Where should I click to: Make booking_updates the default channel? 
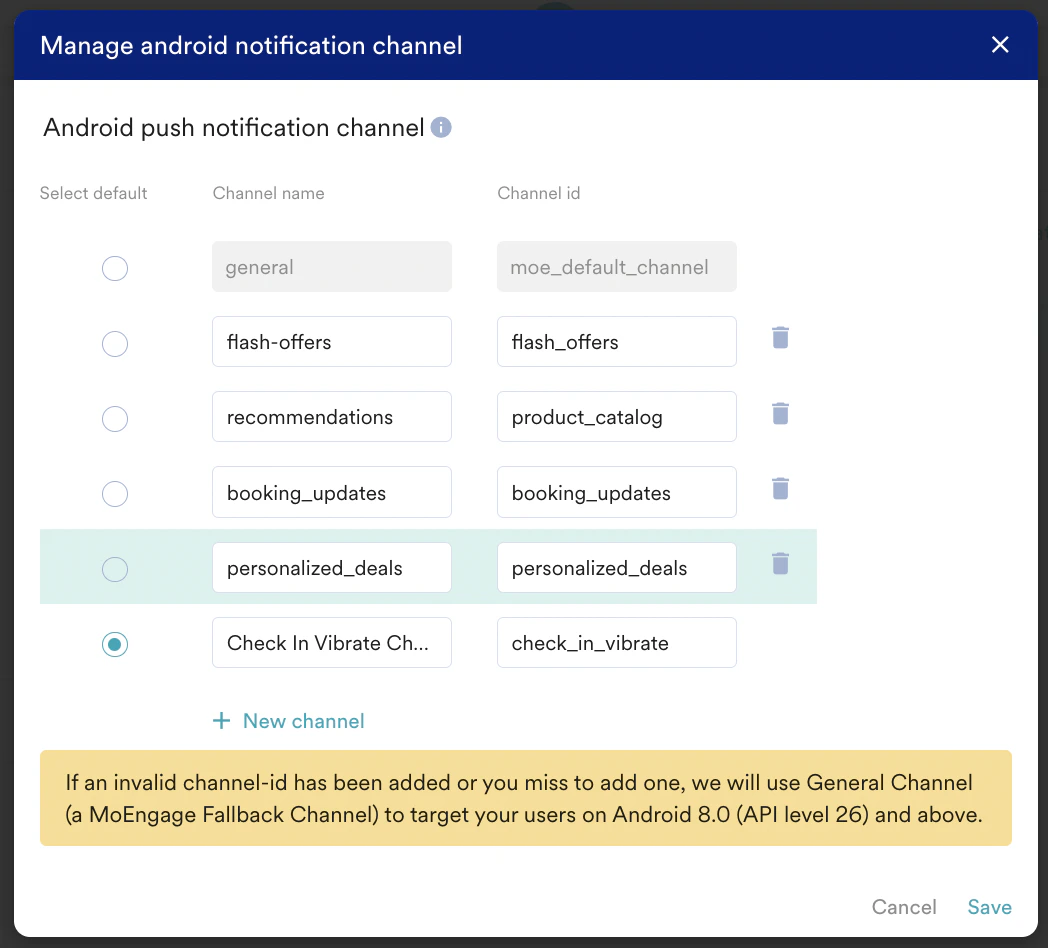tap(115, 493)
